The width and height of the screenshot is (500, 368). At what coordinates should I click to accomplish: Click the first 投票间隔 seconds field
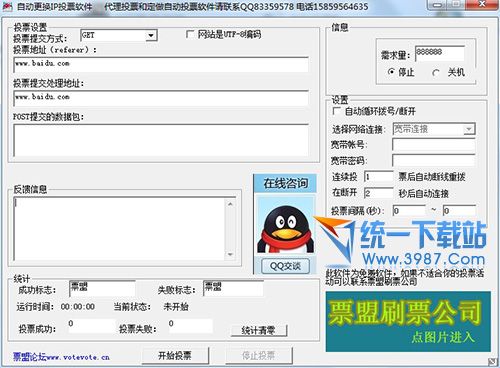[x=409, y=211]
